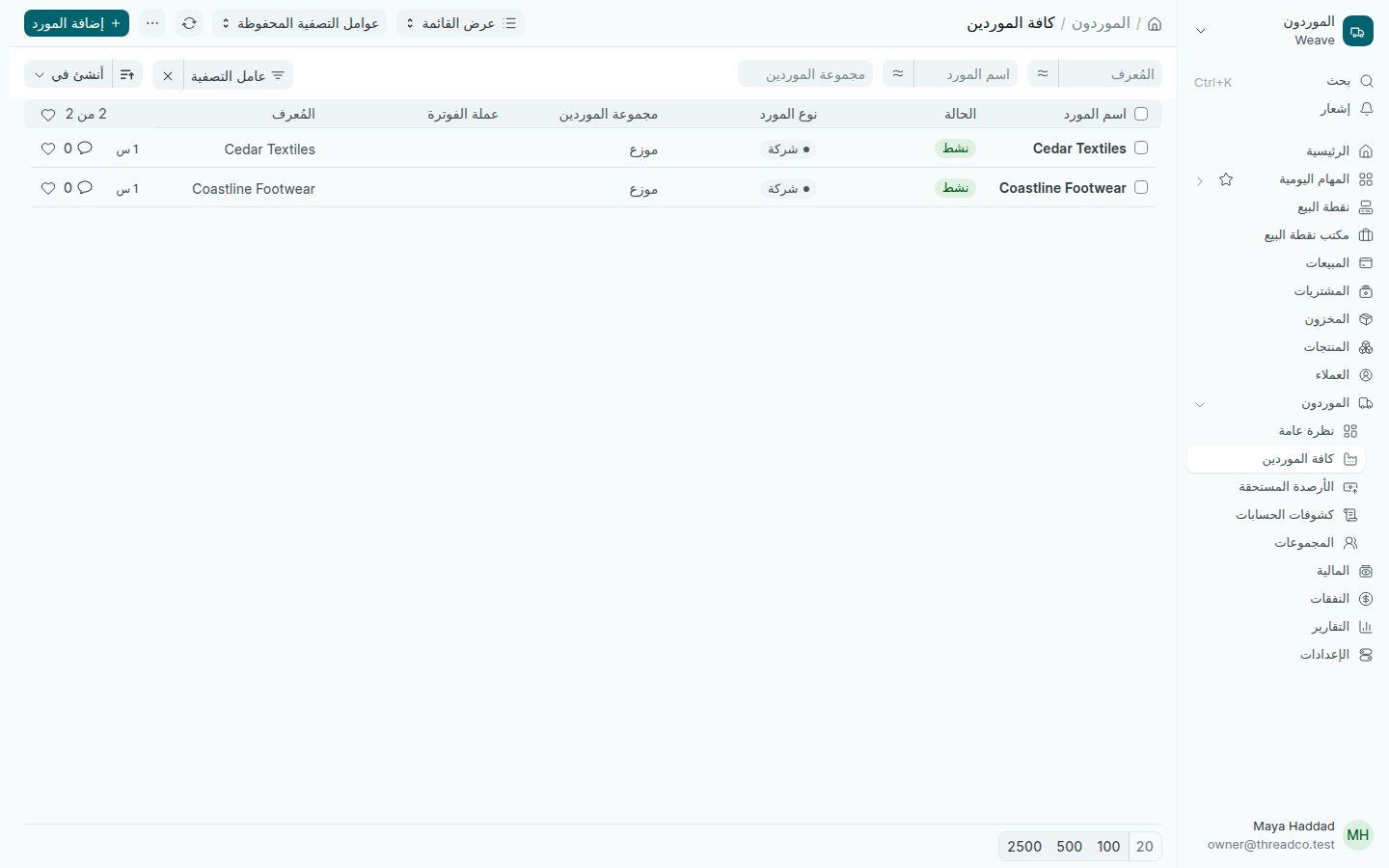Image resolution: width=1389 pixels, height=868 pixels.
Task: Click إضافة المورد add supplier button
Action: click(76, 23)
